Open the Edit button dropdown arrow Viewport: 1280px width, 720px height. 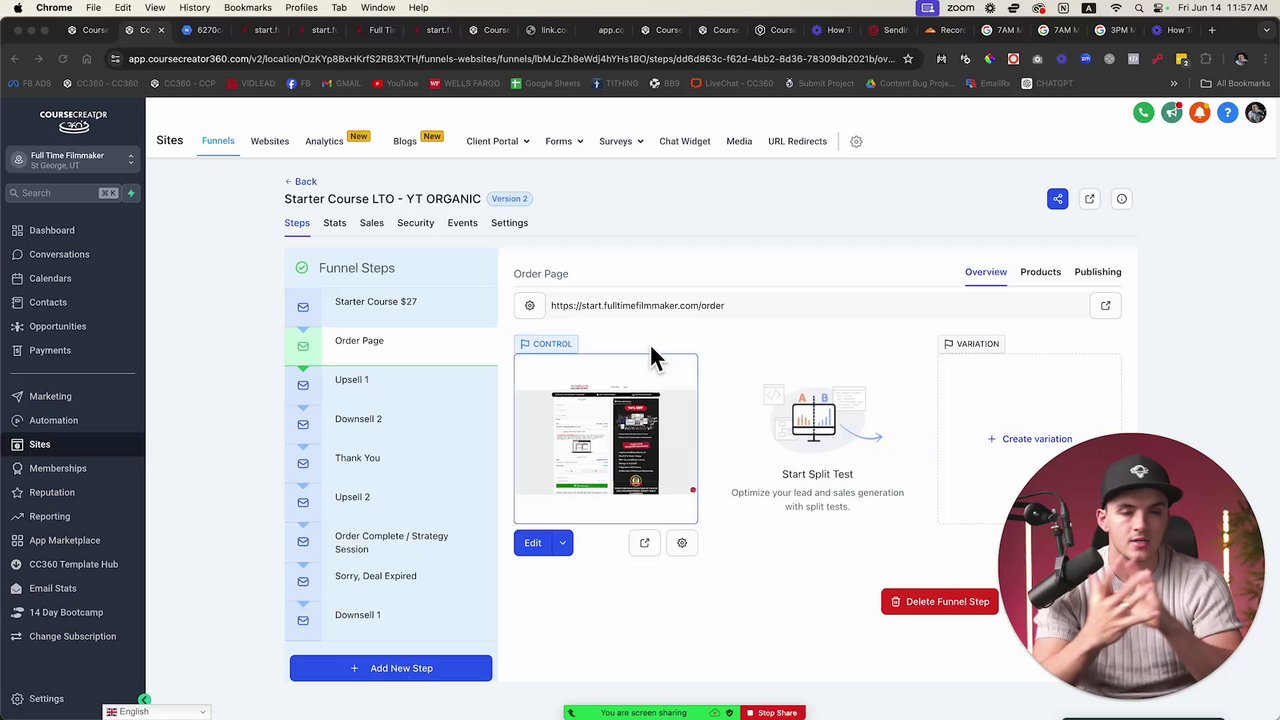[x=563, y=543]
